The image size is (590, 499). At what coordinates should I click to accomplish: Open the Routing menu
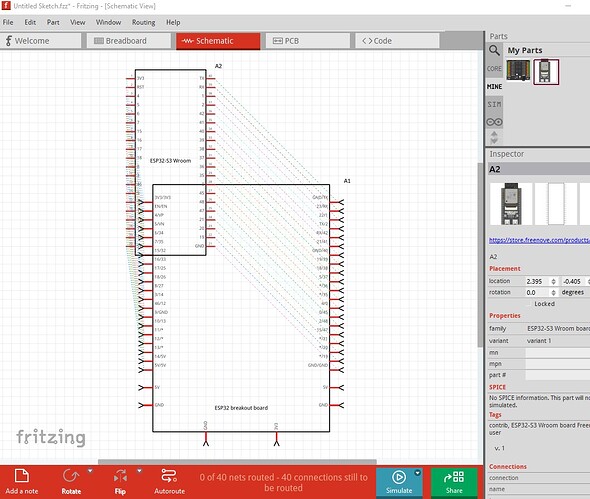[143, 22]
